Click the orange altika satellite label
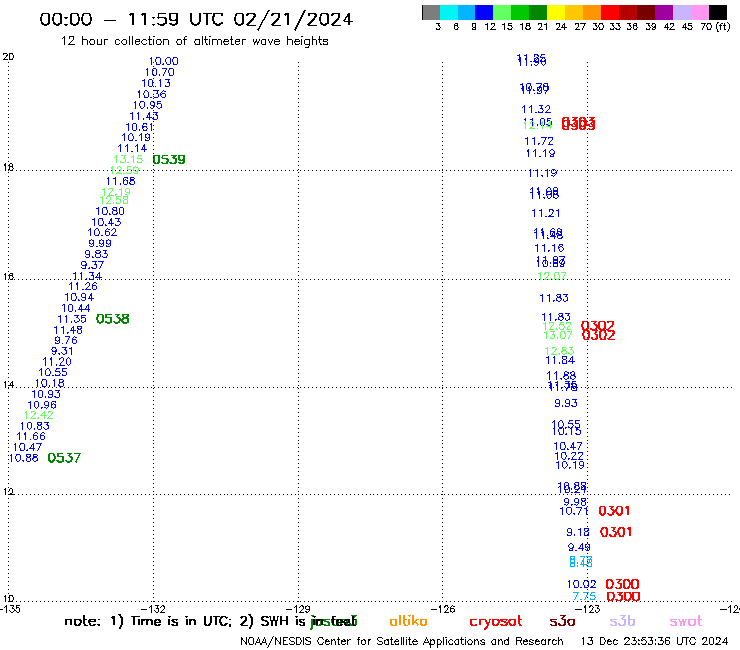This screenshot has height=650, width=740. point(409,621)
